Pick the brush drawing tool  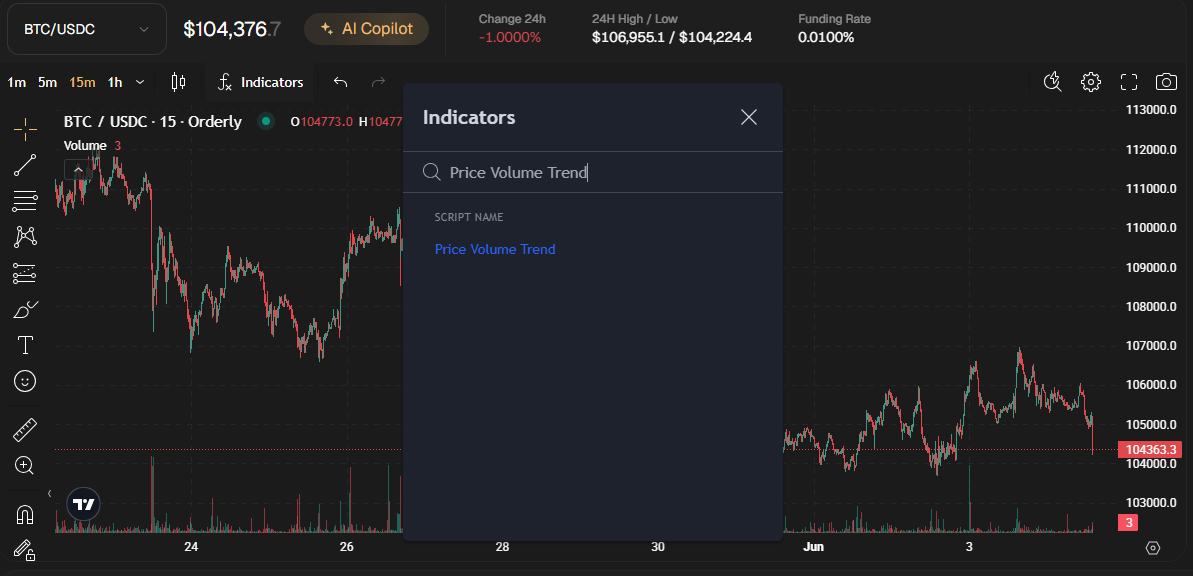25,309
